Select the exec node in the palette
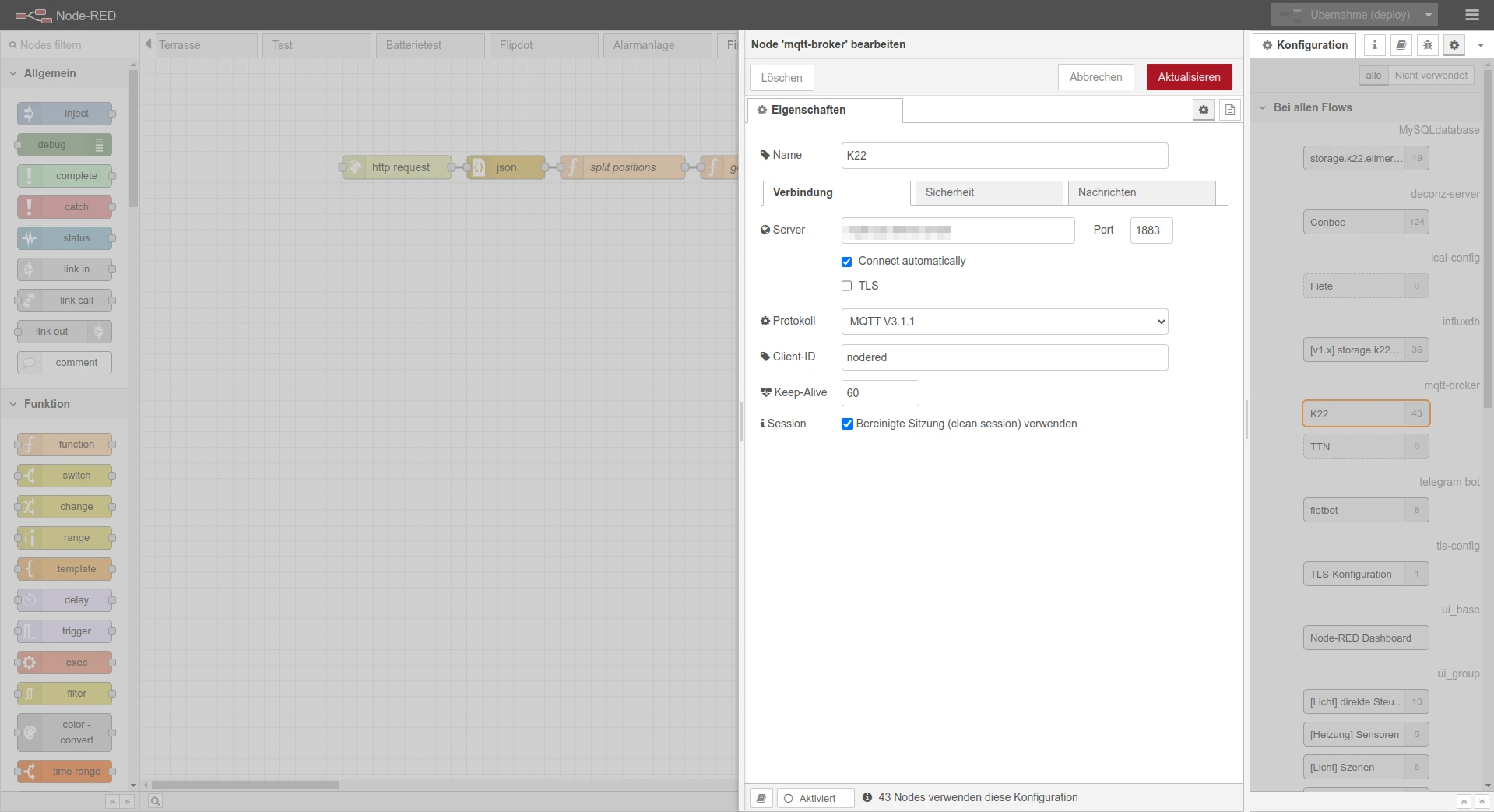Screen dimensions: 1494x812 (x=65, y=663)
